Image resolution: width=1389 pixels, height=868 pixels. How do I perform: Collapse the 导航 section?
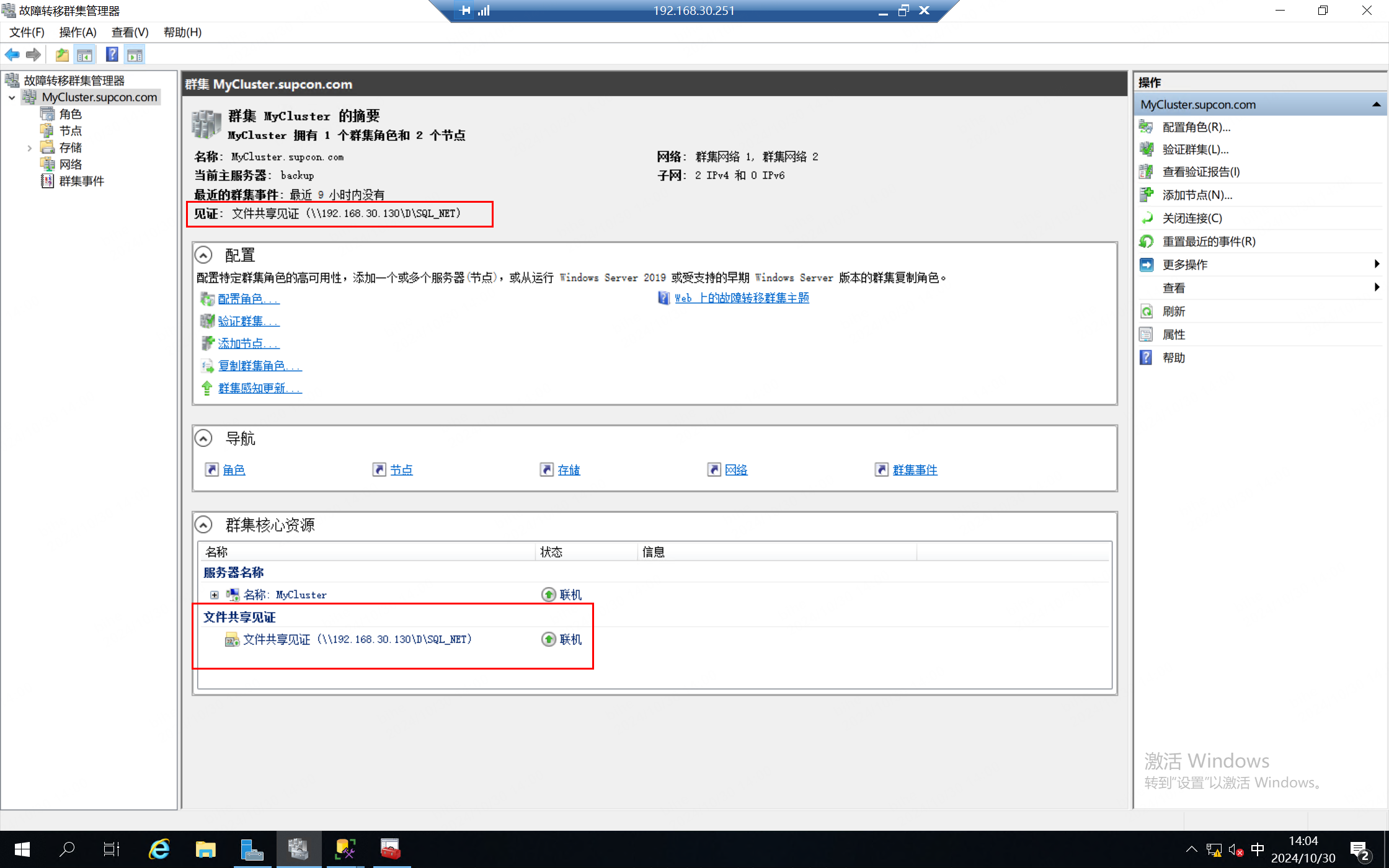(203, 438)
